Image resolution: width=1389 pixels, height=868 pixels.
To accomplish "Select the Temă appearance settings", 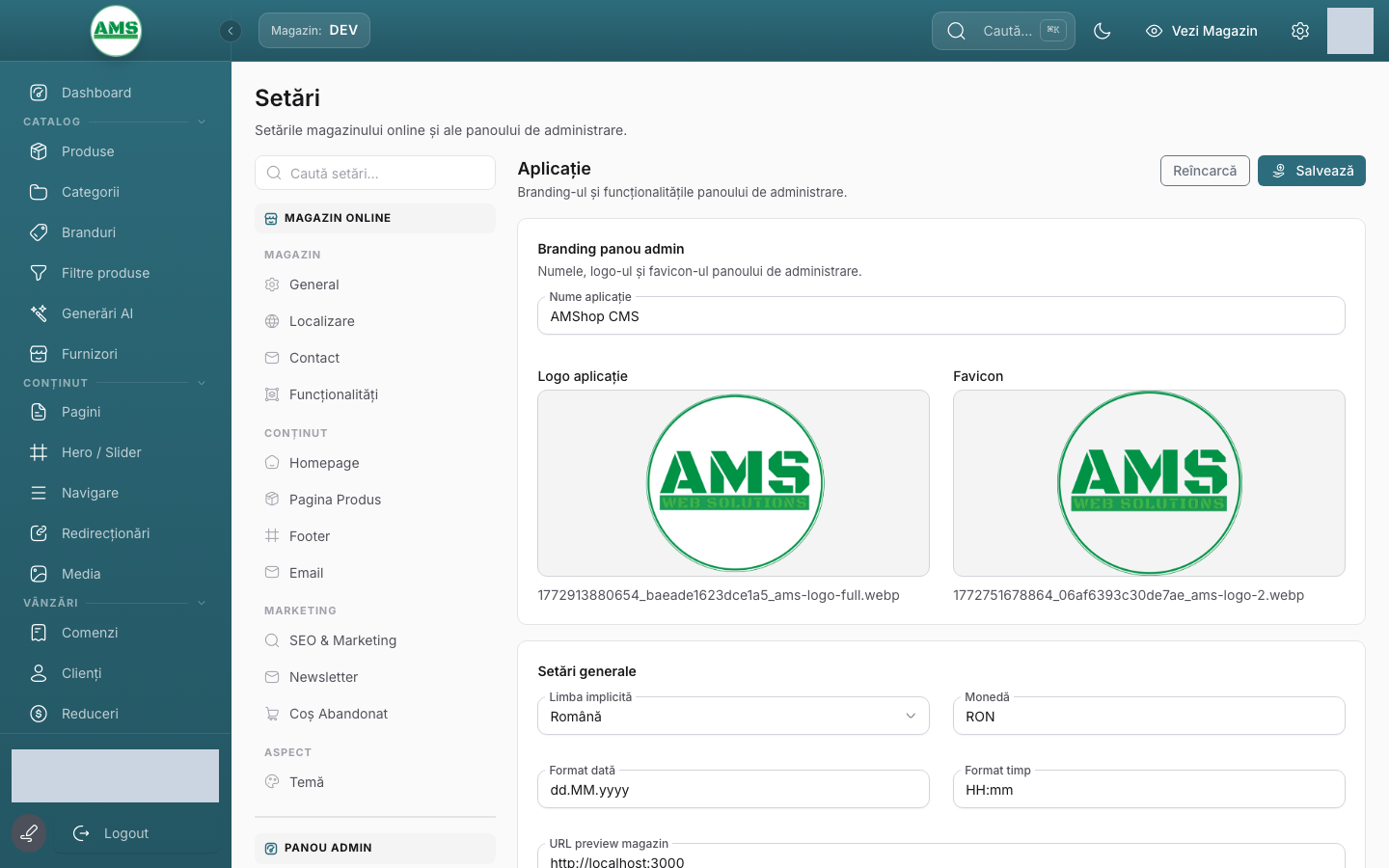I will tap(375, 782).
